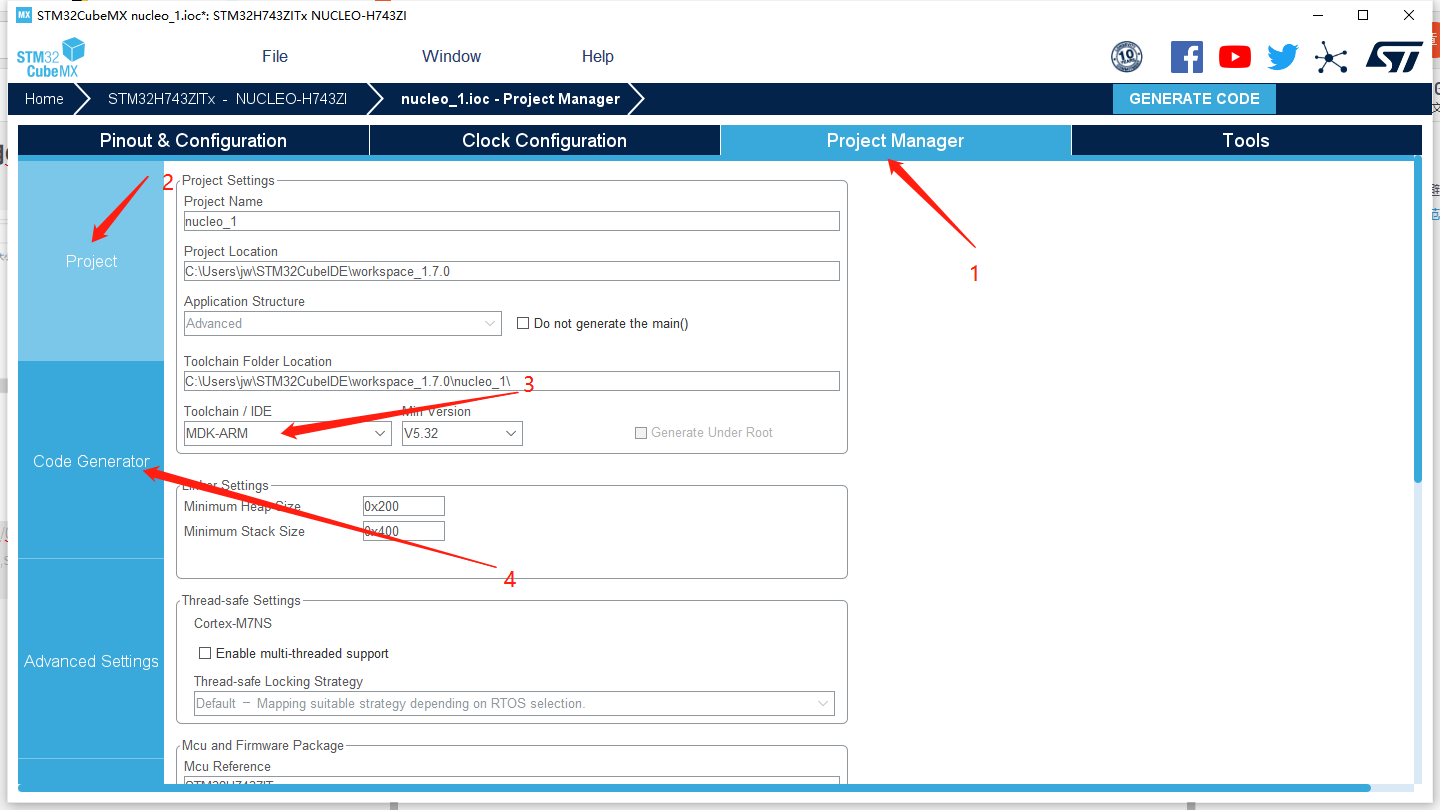This screenshot has width=1440, height=810.
Task: Enable multi-threaded support checkbox
Action: click(x=205, y=653)
